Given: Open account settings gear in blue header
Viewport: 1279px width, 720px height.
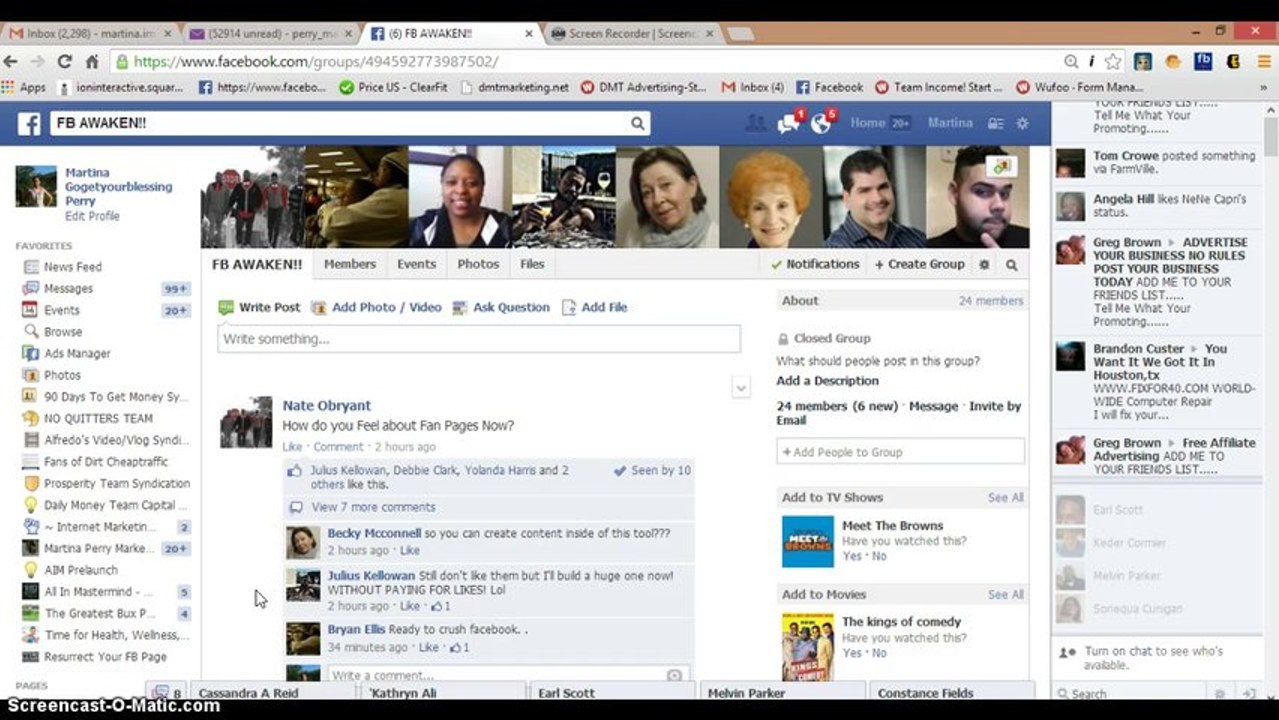Looking at the screenshot, I should (x=1022, y=124).
